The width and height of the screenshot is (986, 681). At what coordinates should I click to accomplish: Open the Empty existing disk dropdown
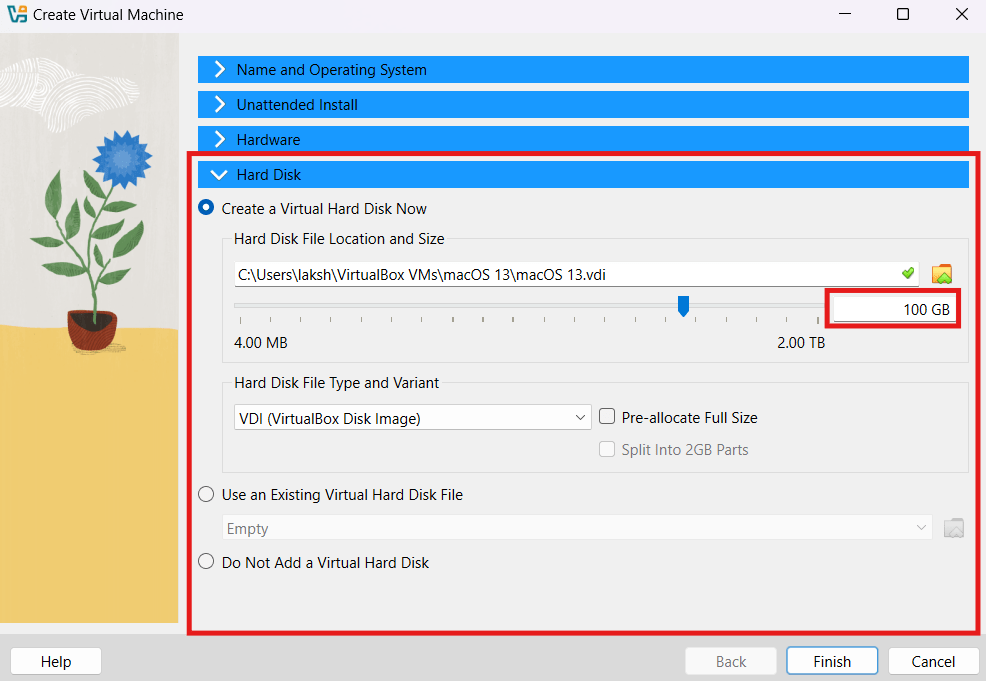pyautogui.click(x=576, y=529)
